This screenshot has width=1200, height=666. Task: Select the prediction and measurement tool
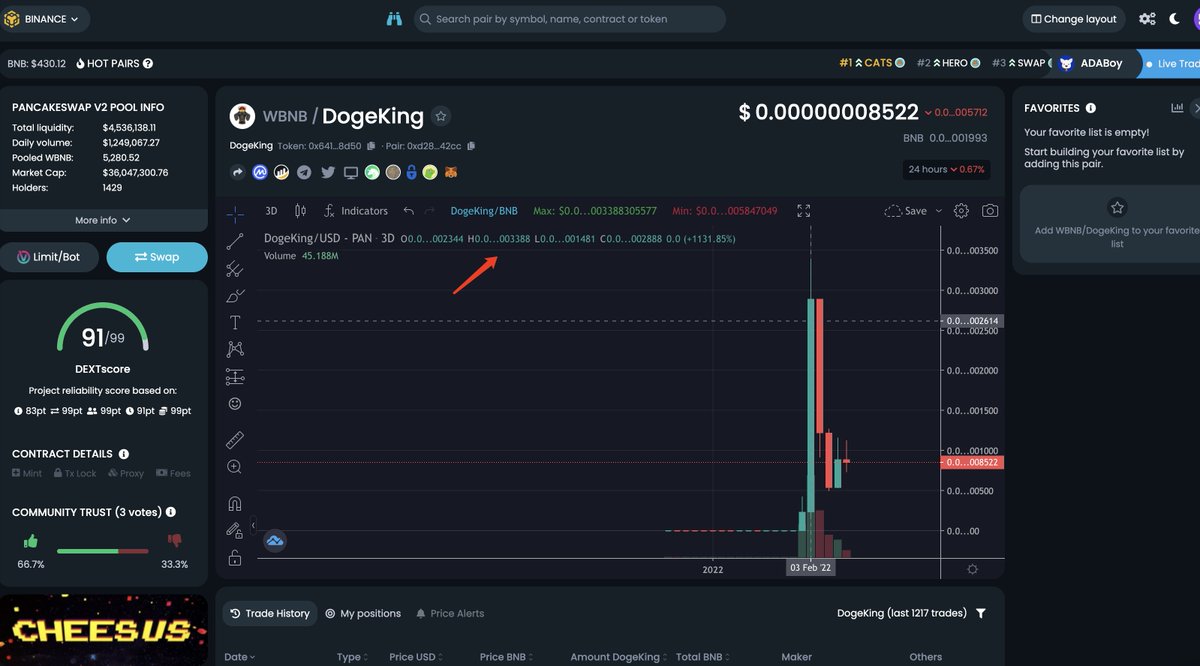[x=235, y=376]
